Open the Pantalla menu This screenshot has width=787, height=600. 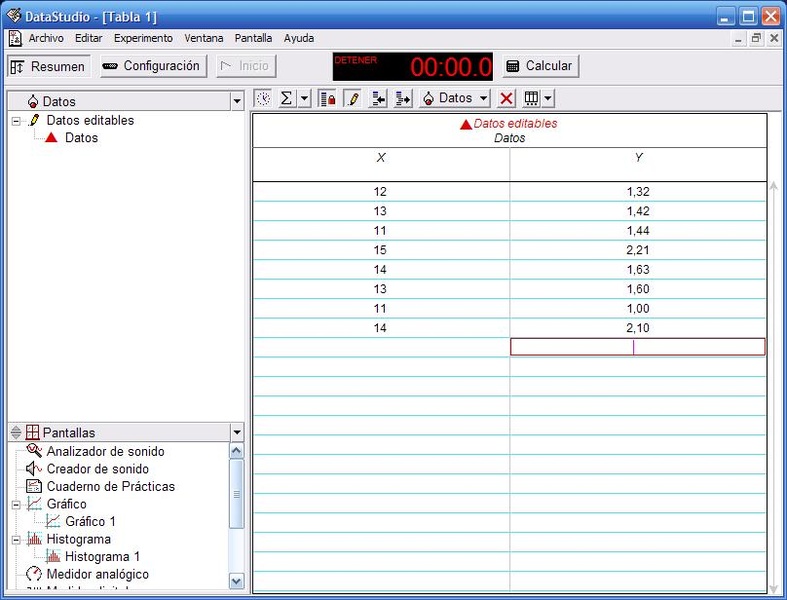tap(253, 38)
